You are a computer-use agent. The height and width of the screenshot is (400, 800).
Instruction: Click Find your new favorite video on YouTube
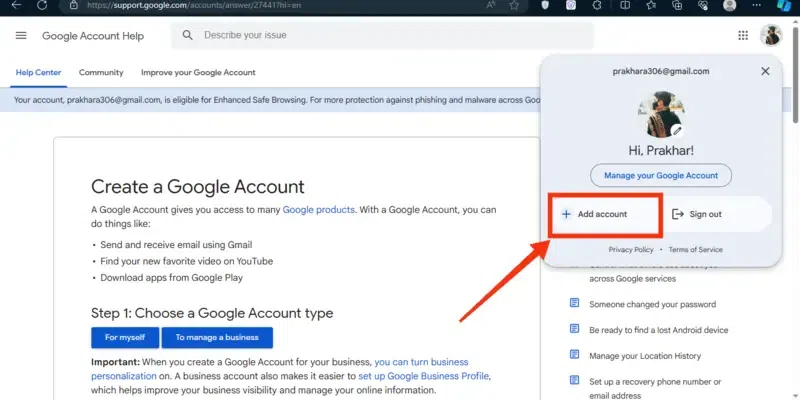point(186,261)
